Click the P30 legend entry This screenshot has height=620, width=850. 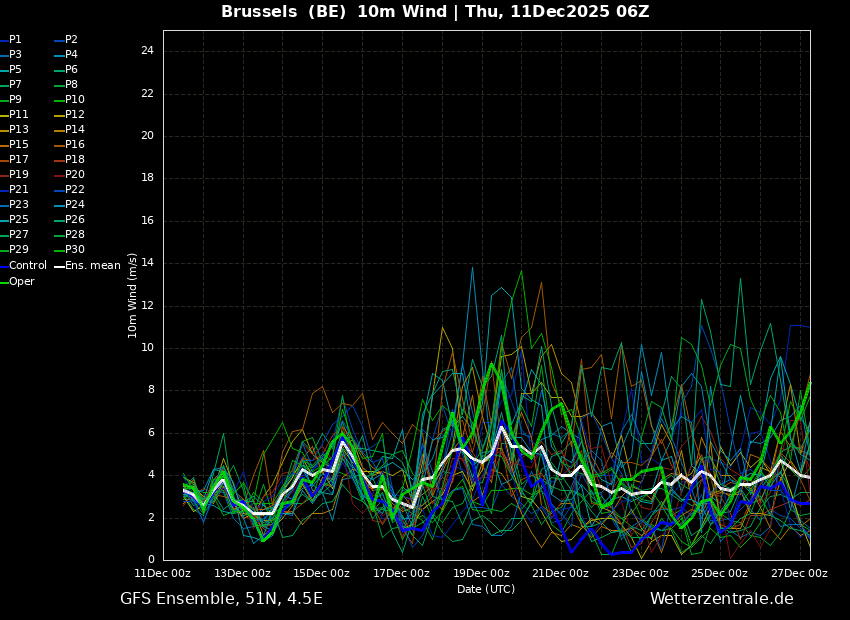click(x=69, y=249)
